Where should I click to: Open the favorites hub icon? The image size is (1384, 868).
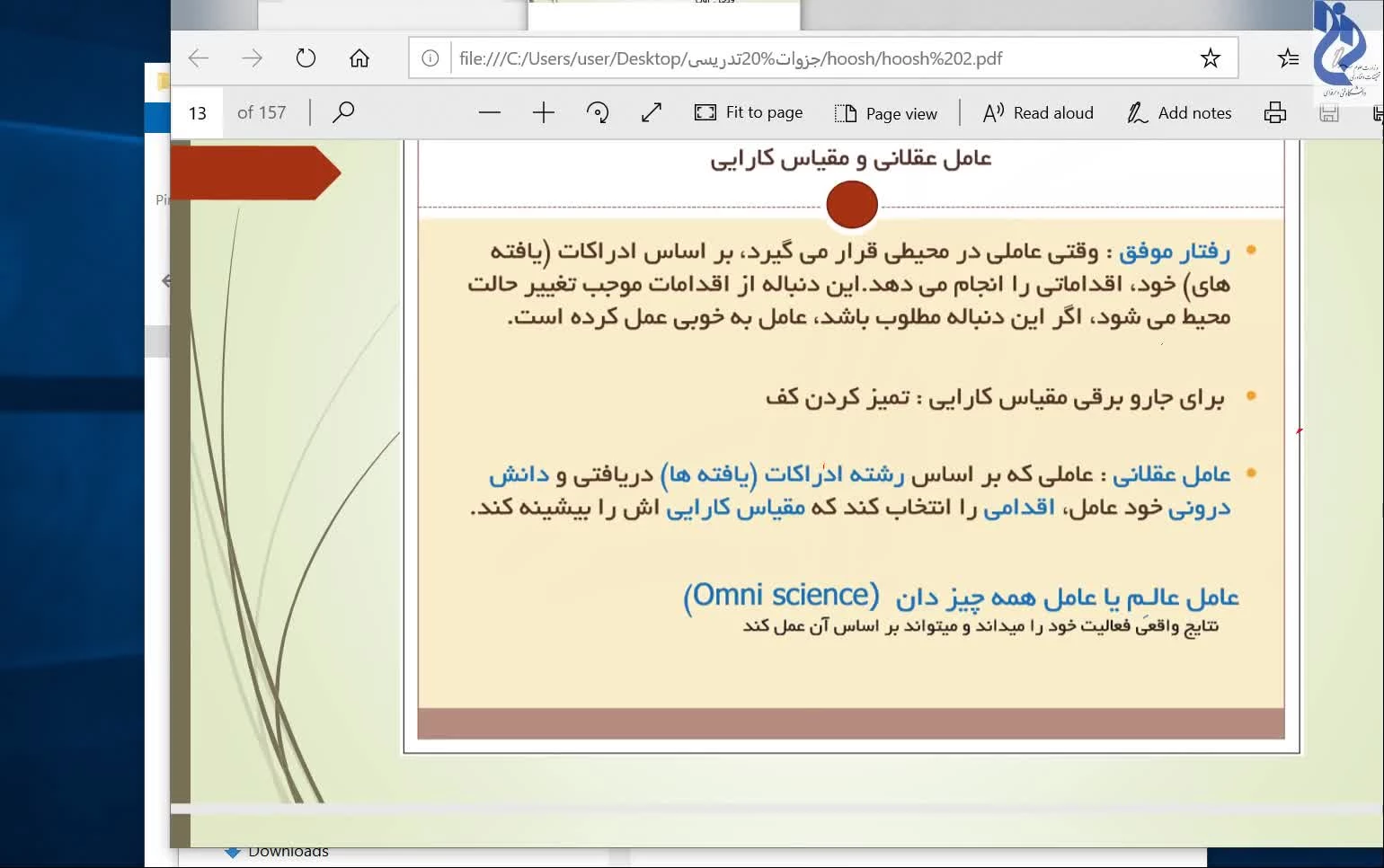[1288, 58]
